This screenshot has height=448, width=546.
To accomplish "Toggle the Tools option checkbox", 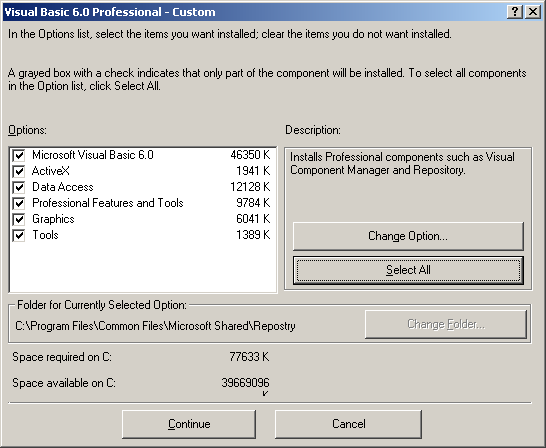I will tap(19, 235).
